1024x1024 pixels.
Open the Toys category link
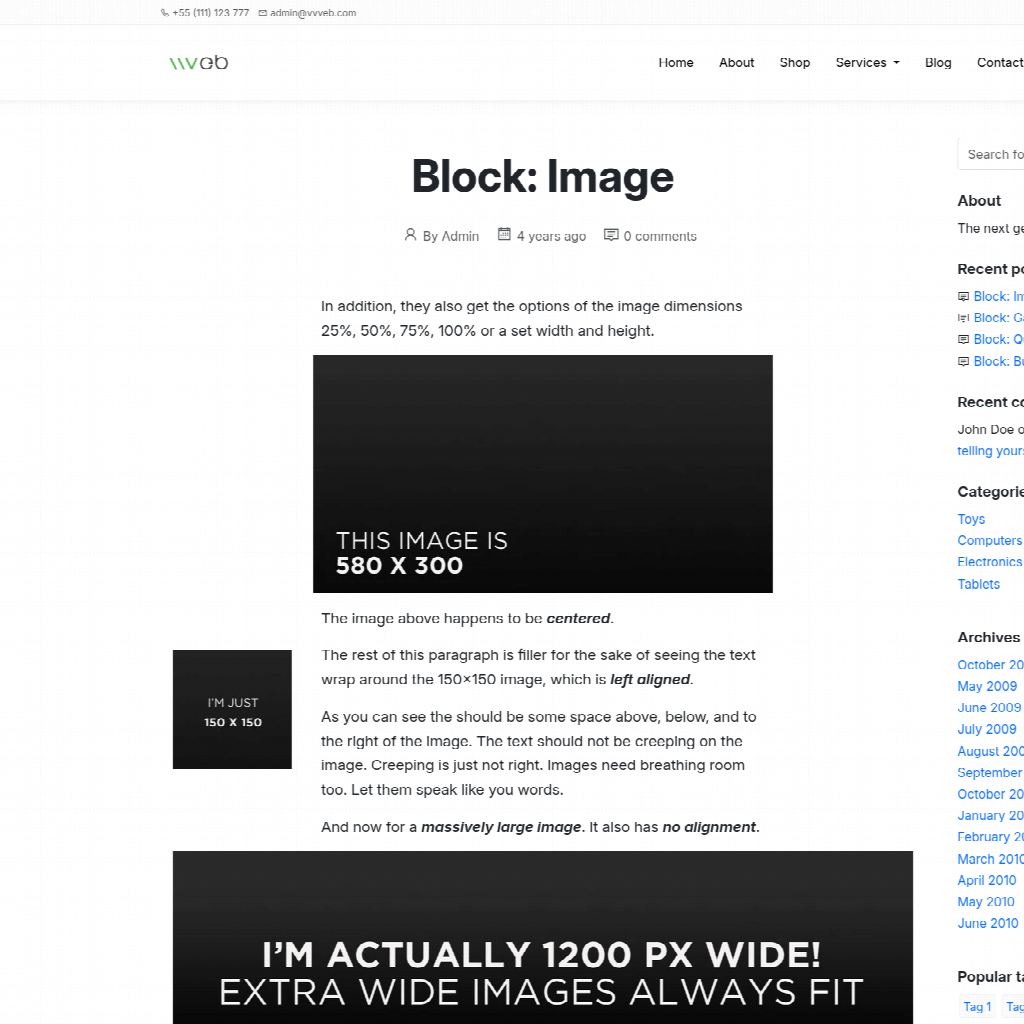[971, 519]
